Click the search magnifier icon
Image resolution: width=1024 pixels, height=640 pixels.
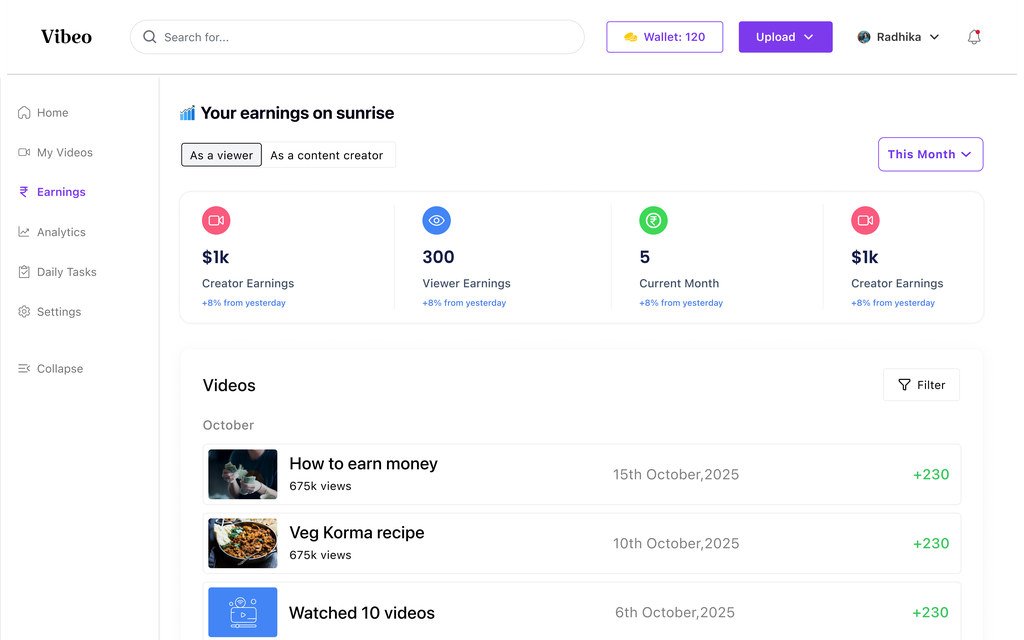click(150, 37)
